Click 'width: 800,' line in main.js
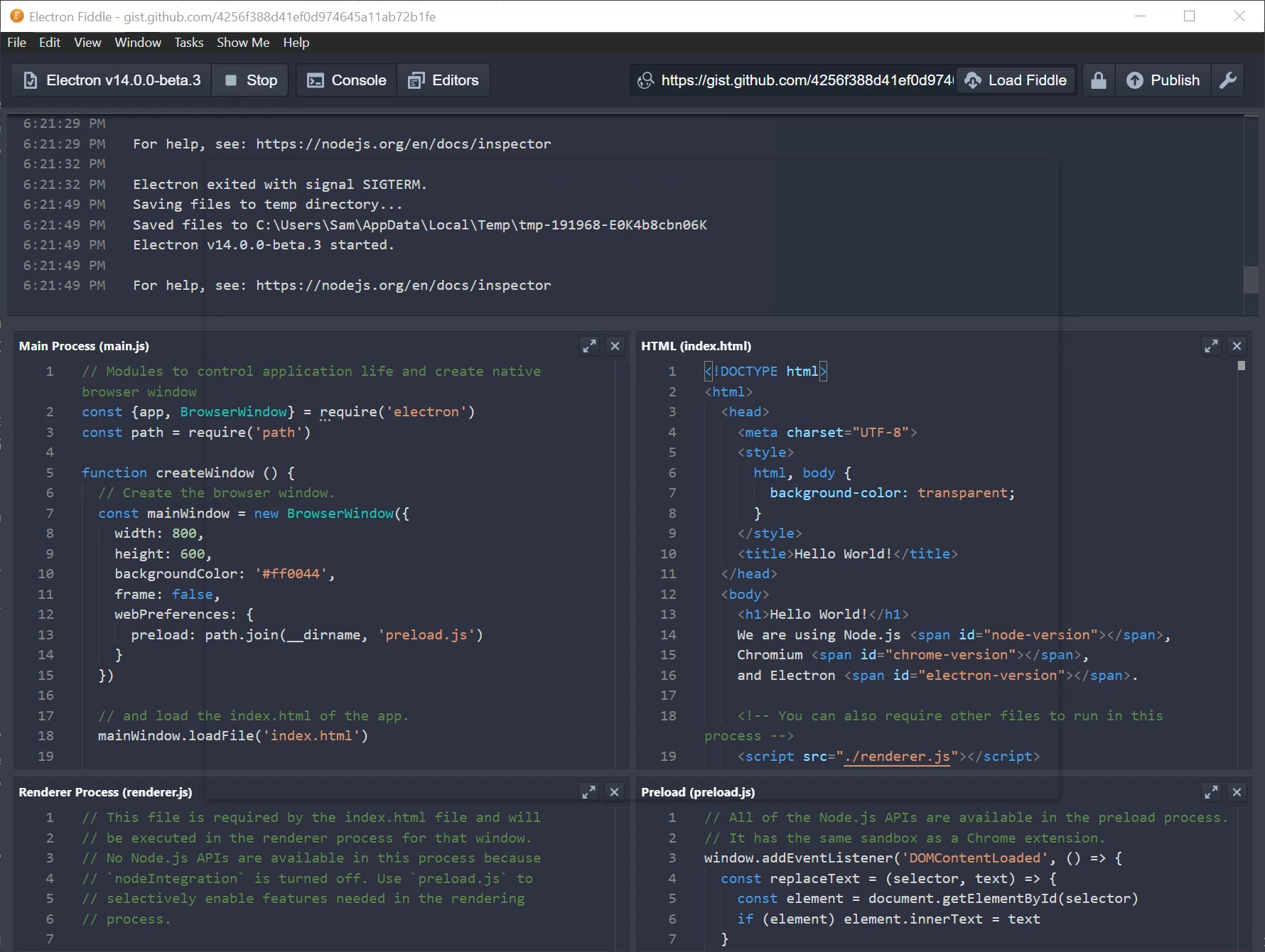Screen dimensions: 1265x952 pyautogui.click(x=159, y=534)
